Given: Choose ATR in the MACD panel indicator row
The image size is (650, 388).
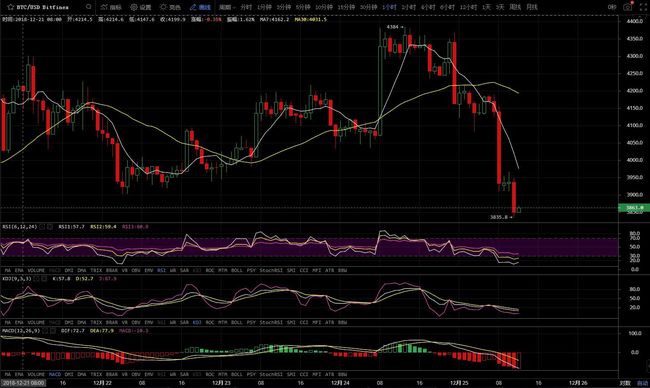Looking at the screenshot, I should tap(329, 374).
